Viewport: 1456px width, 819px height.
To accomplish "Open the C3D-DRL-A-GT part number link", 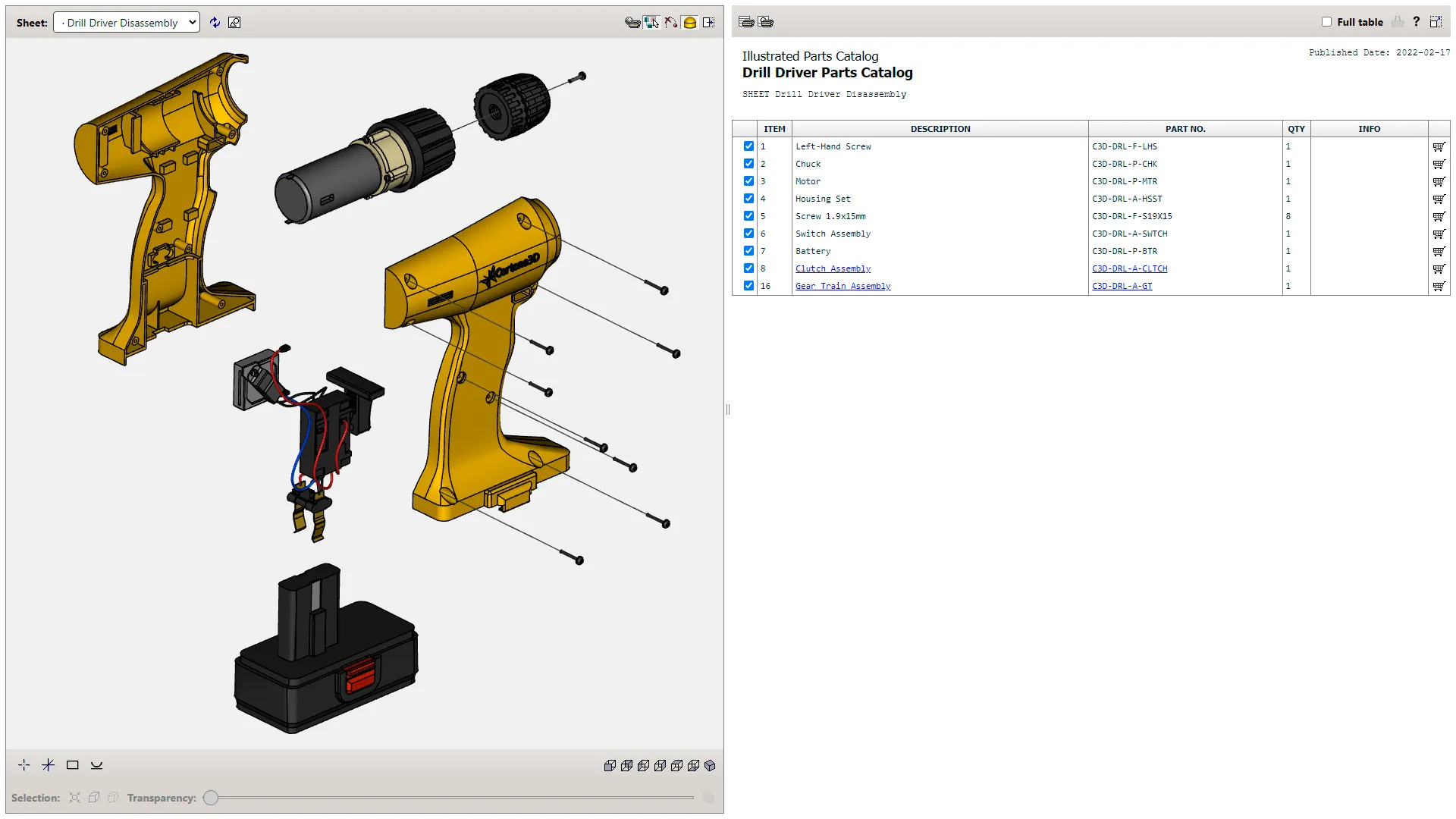I will pyautogui.click(x=1122, y=286).
